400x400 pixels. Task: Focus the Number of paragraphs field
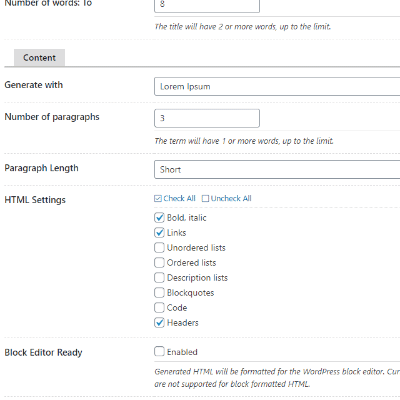point(207,118)
